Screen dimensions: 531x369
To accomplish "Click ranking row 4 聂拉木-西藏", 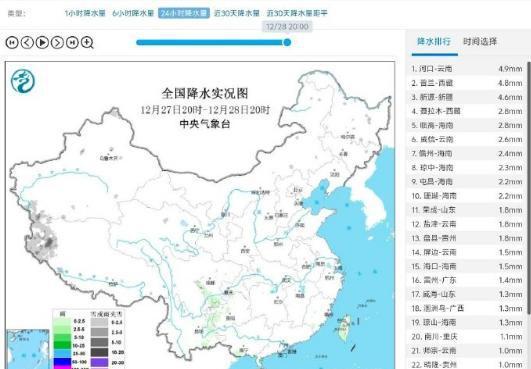I will coord(467,111).
